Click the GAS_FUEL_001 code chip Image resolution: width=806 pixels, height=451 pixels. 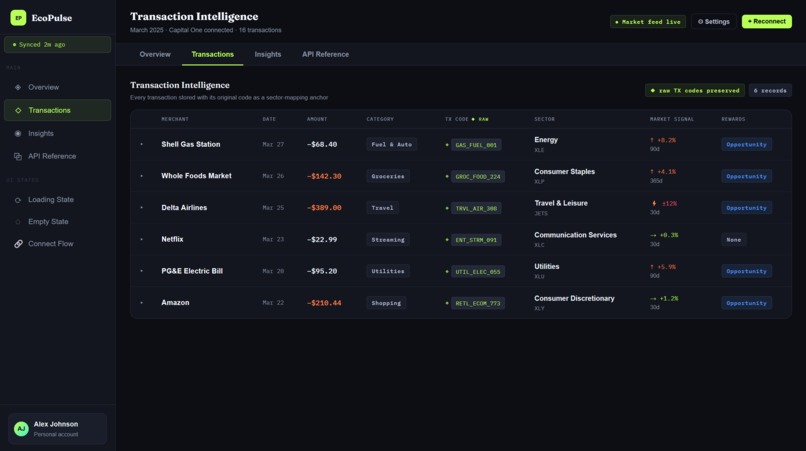point(476,145)
